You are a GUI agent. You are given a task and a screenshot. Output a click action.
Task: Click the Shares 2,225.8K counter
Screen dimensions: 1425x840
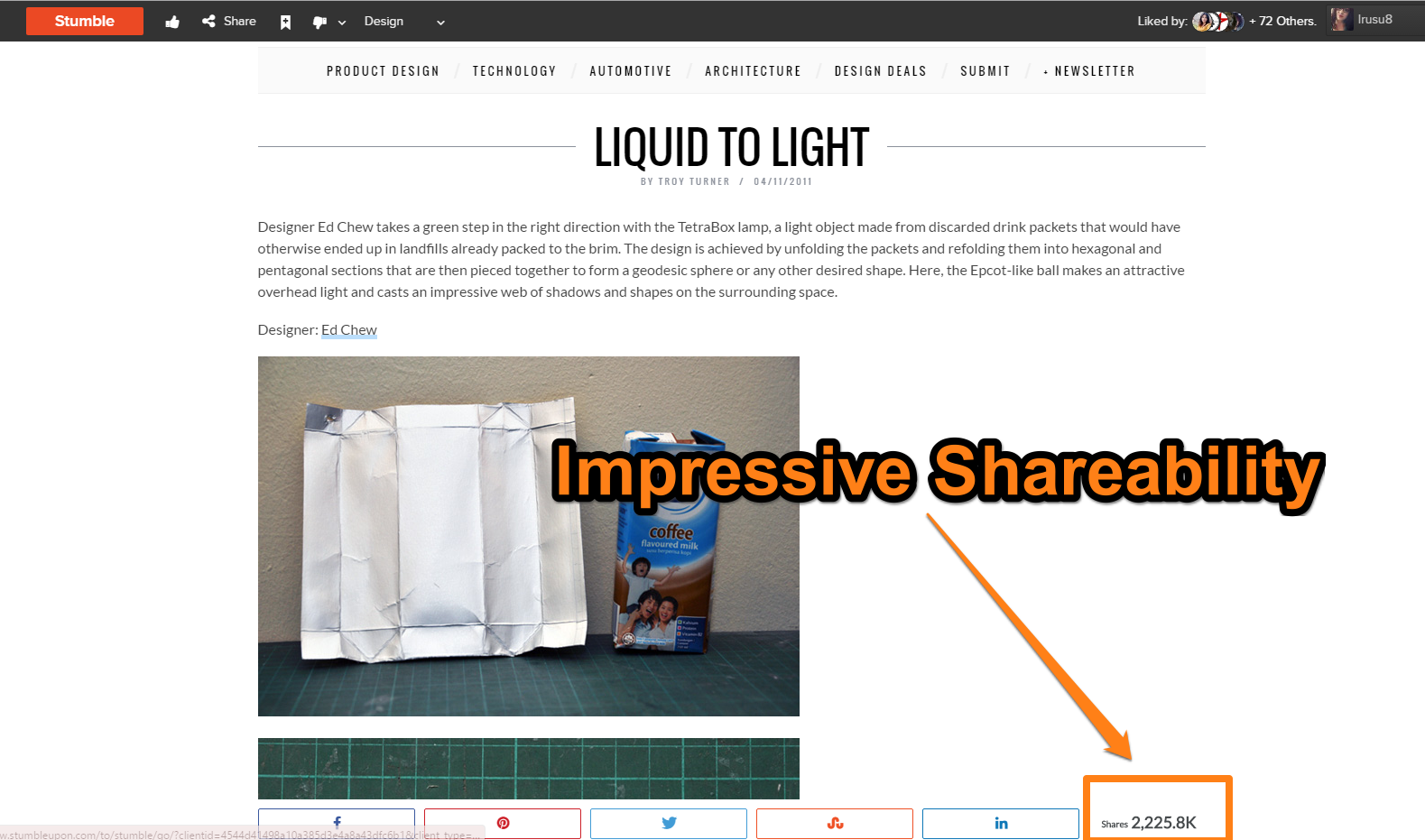[x=1149, y=823]
